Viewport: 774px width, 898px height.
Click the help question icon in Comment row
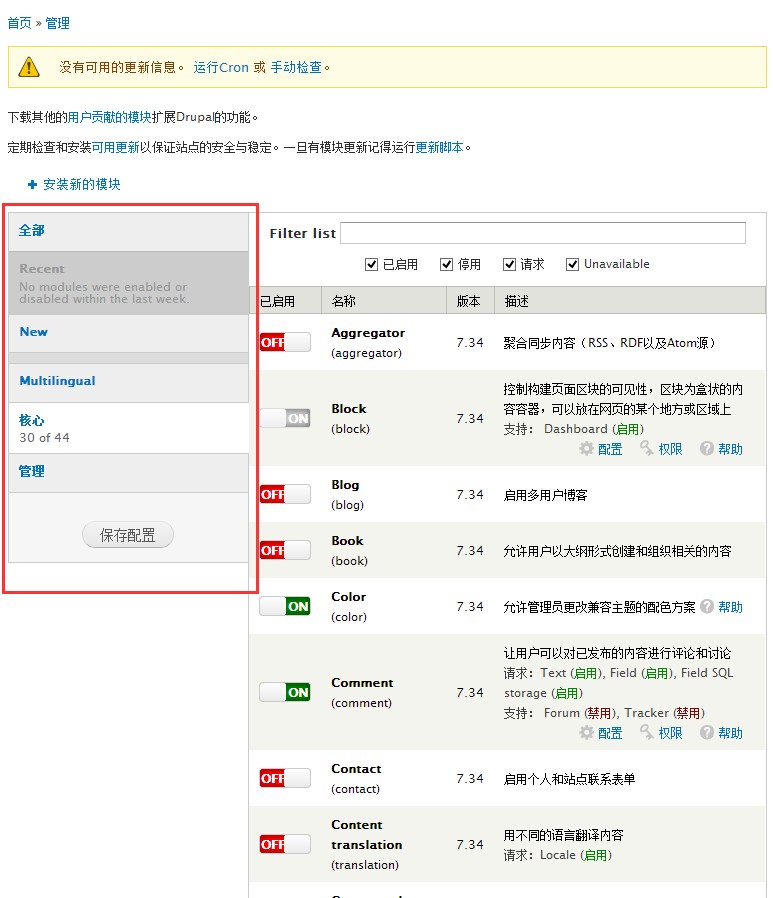[707, 732]
